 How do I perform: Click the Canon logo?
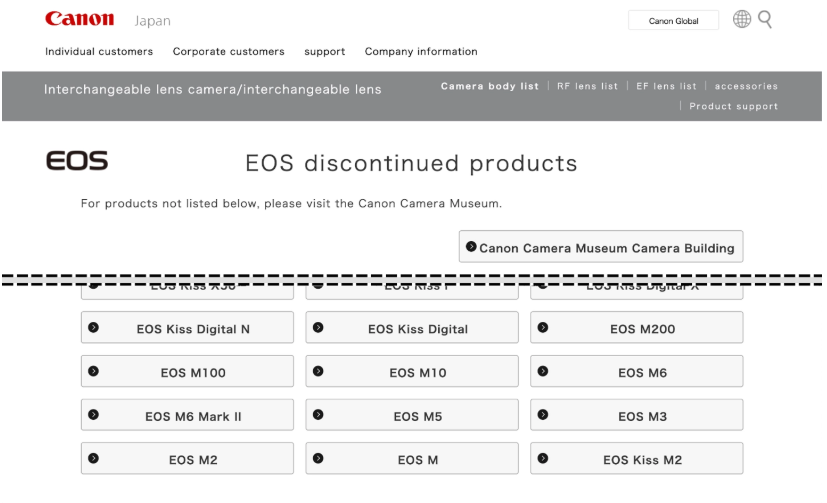[x=79, y=19]
